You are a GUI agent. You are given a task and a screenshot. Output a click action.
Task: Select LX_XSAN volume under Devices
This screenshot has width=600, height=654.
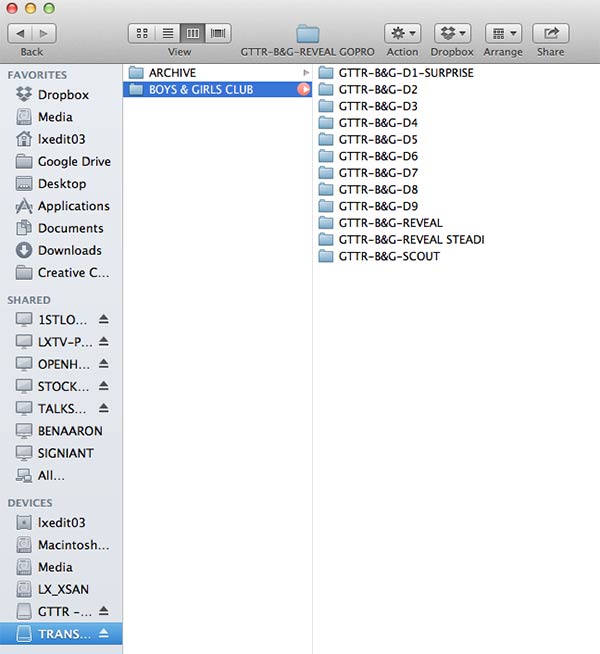pos(61,589)
